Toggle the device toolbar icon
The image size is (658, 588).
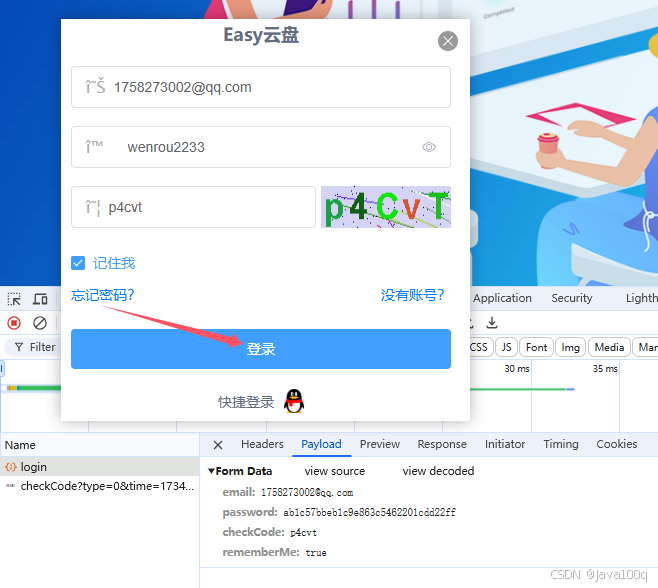tap(40, 299)
